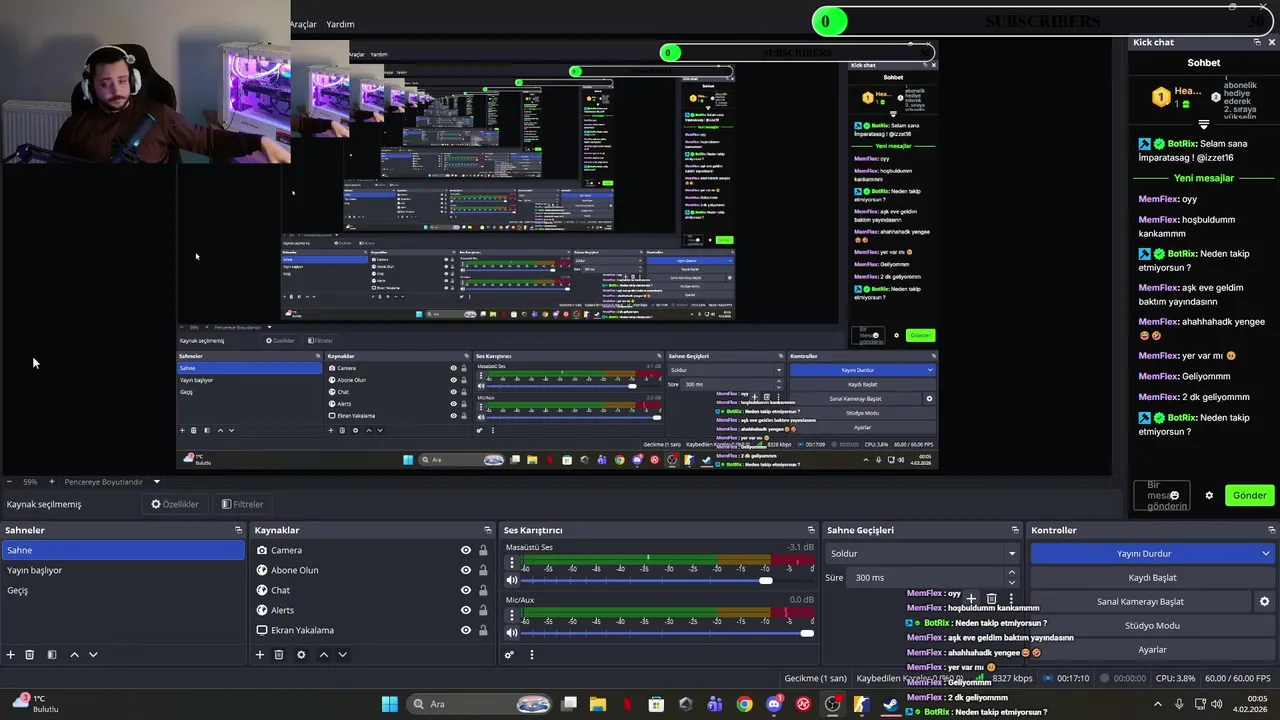This screenshot has height=720, width=1280.
Task: Undock the Kaynaklar panel
Action: [488, 530]
